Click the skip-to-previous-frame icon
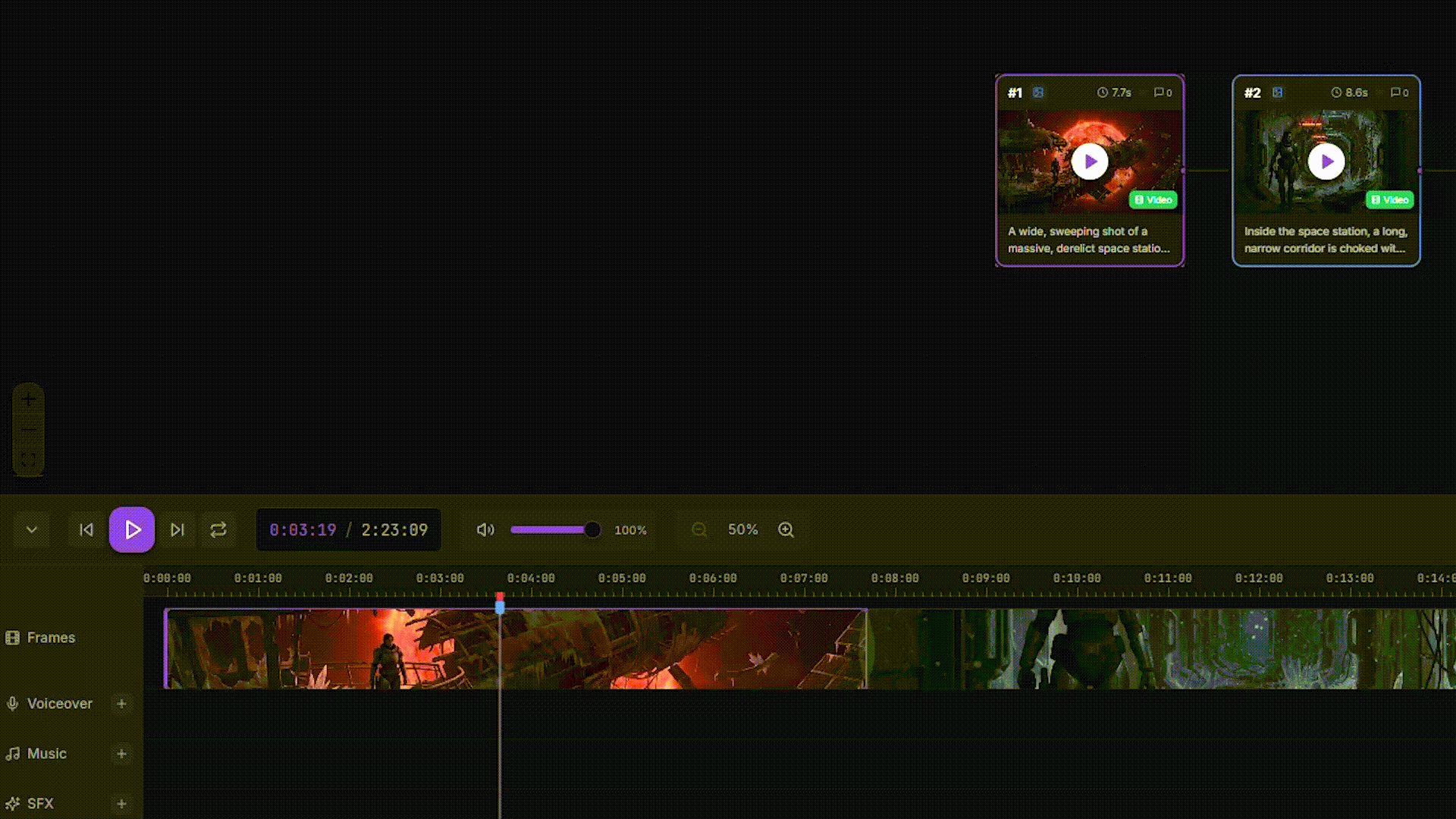1456x819 pixels. 86,529
